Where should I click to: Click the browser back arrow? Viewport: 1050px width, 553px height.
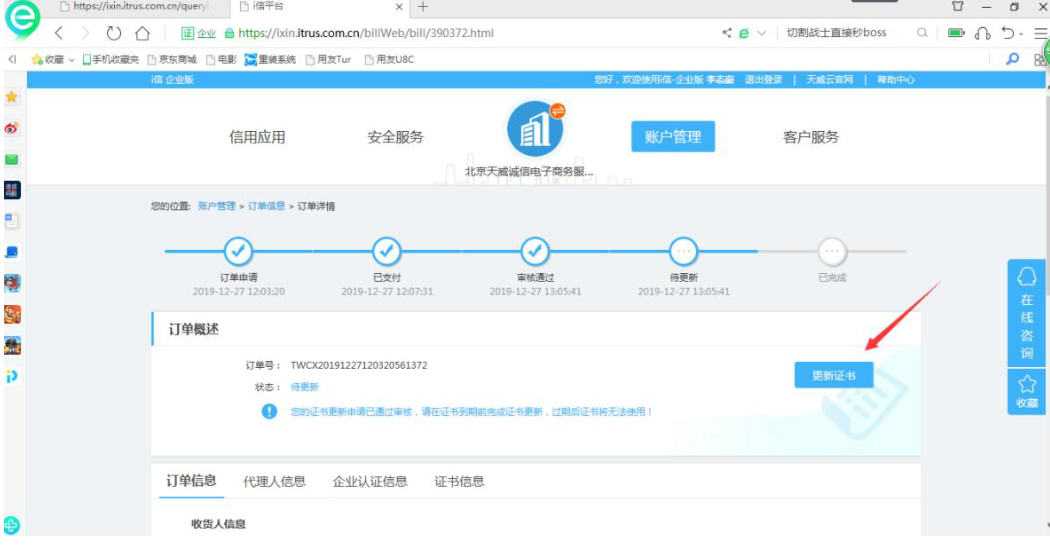coord(59,33)
